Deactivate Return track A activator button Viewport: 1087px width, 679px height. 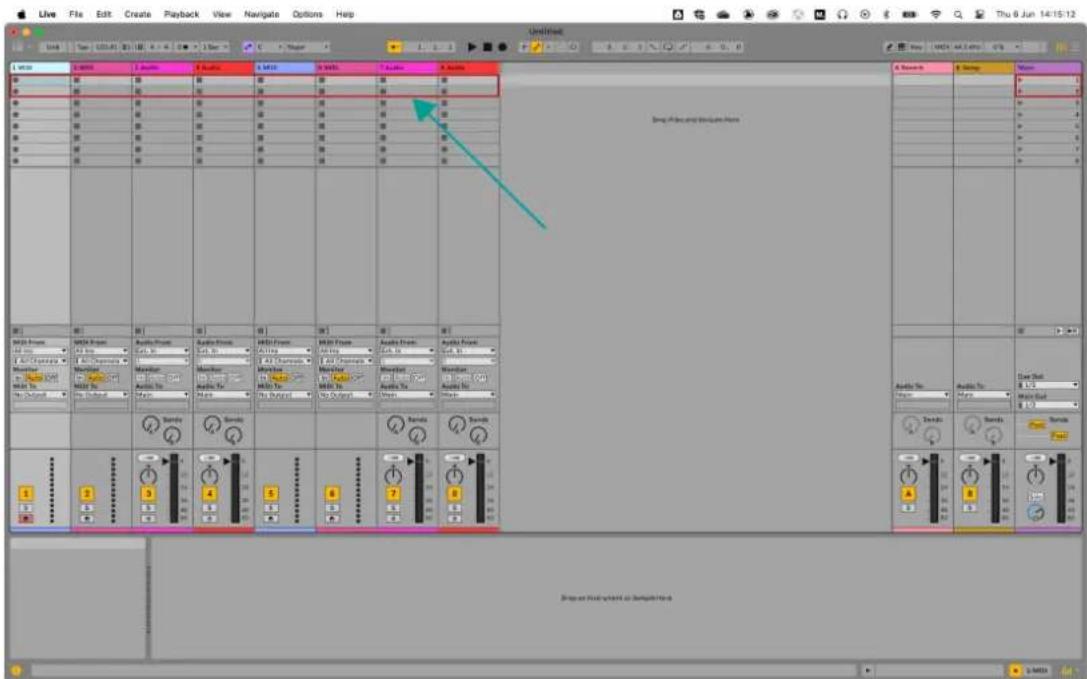coord(908,494)
